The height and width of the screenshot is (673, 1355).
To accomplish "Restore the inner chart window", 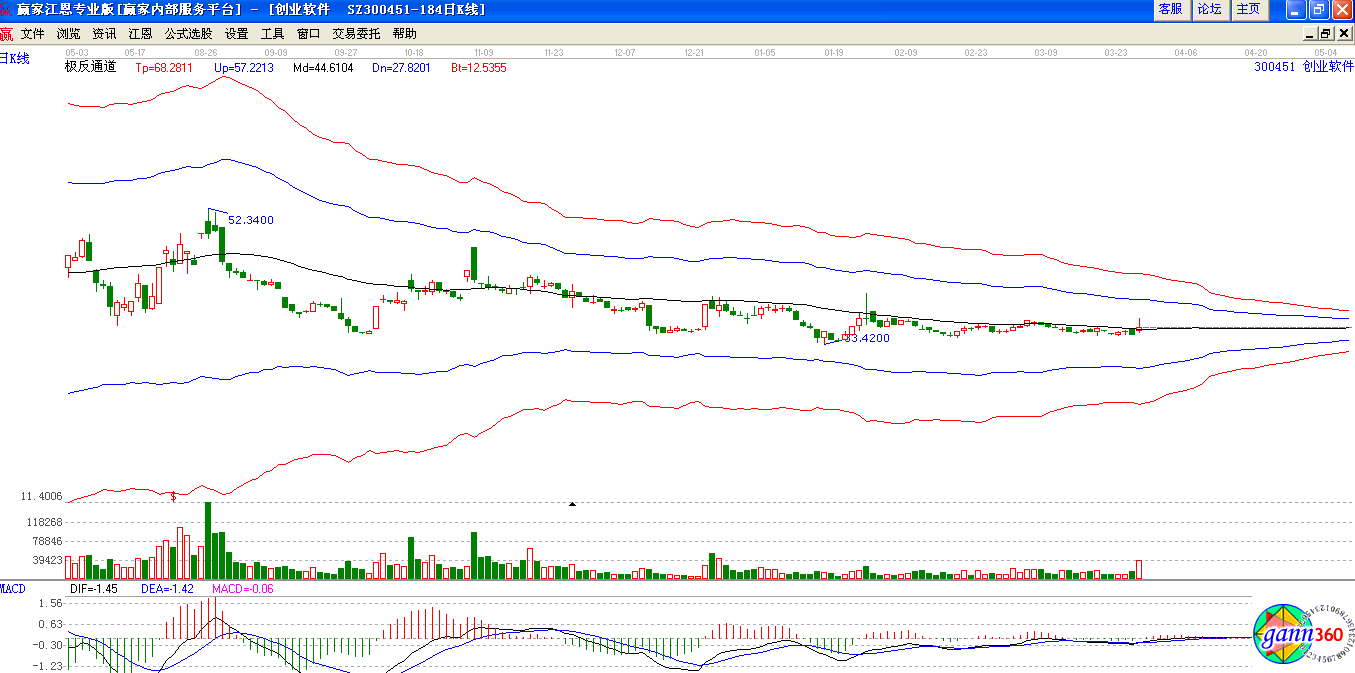I will 1326,33.
